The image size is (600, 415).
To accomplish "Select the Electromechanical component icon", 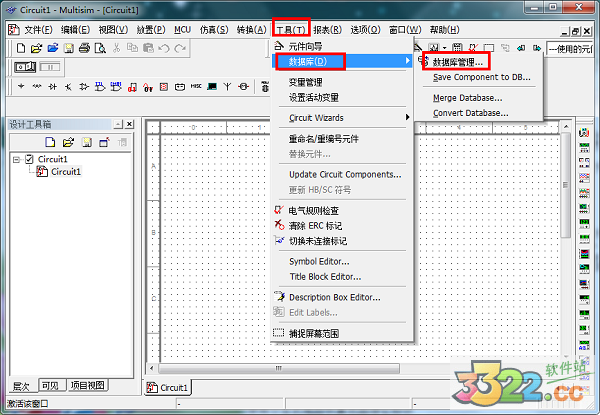I will point(243,87).
